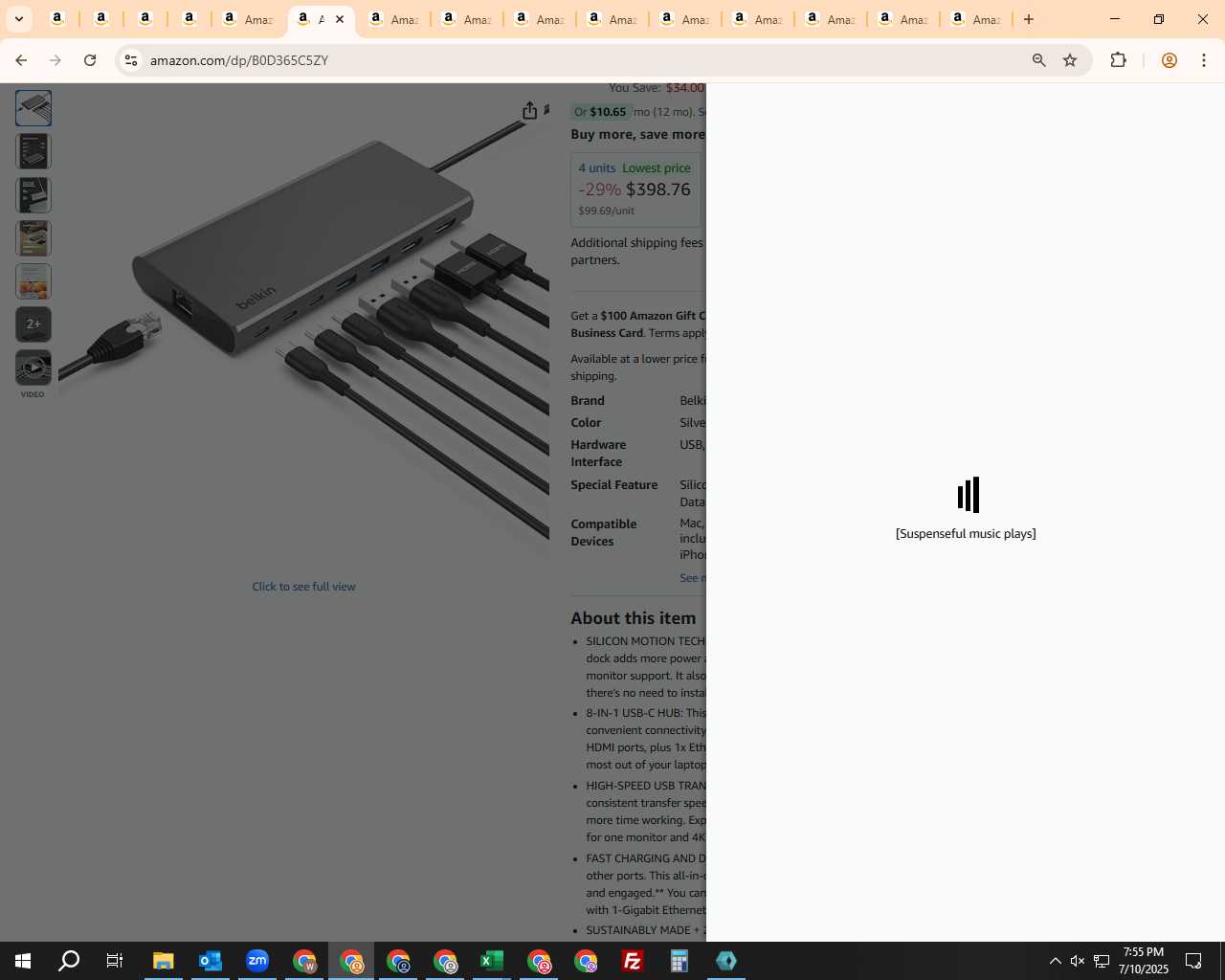This screenshot has width=1225, height=980.
Task: Click '$99.69/unit' per-unit price text
Action: point(606,211)
